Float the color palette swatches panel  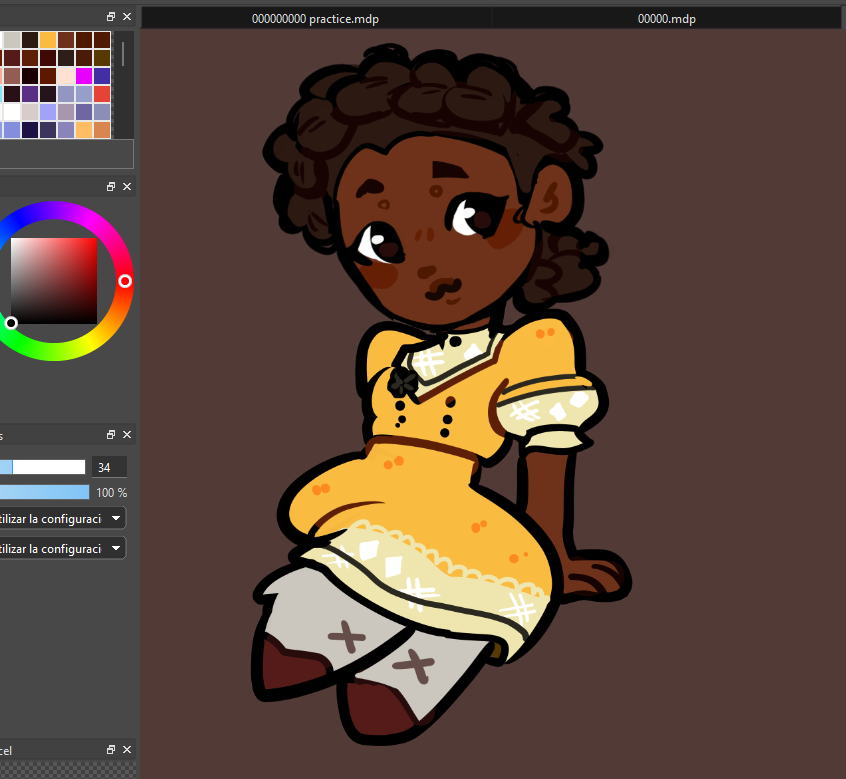[111, 17]
